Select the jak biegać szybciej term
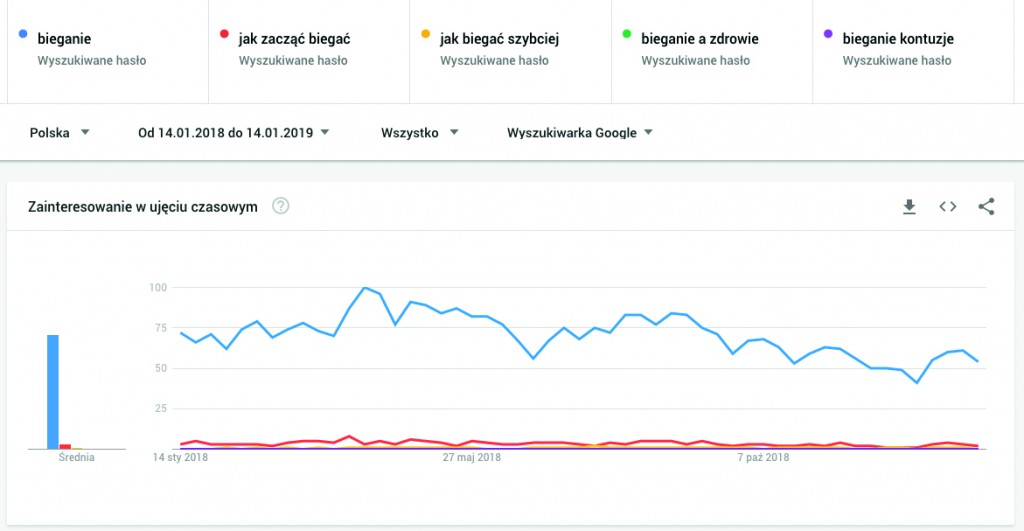The width and height of the screenshot is (1024, 531). coord(499,40)
